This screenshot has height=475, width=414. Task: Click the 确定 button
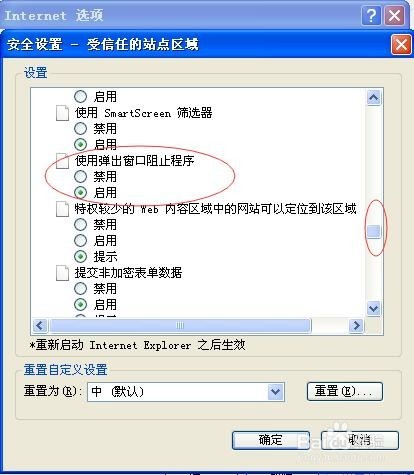pos(271,440)
